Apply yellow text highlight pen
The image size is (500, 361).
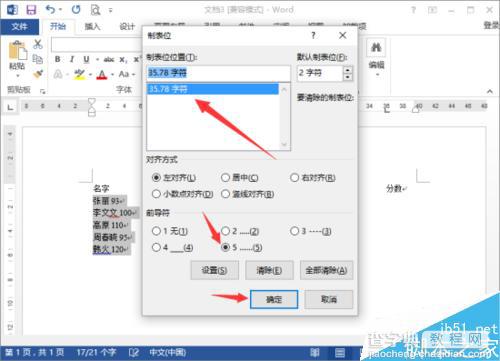point(80,74)
